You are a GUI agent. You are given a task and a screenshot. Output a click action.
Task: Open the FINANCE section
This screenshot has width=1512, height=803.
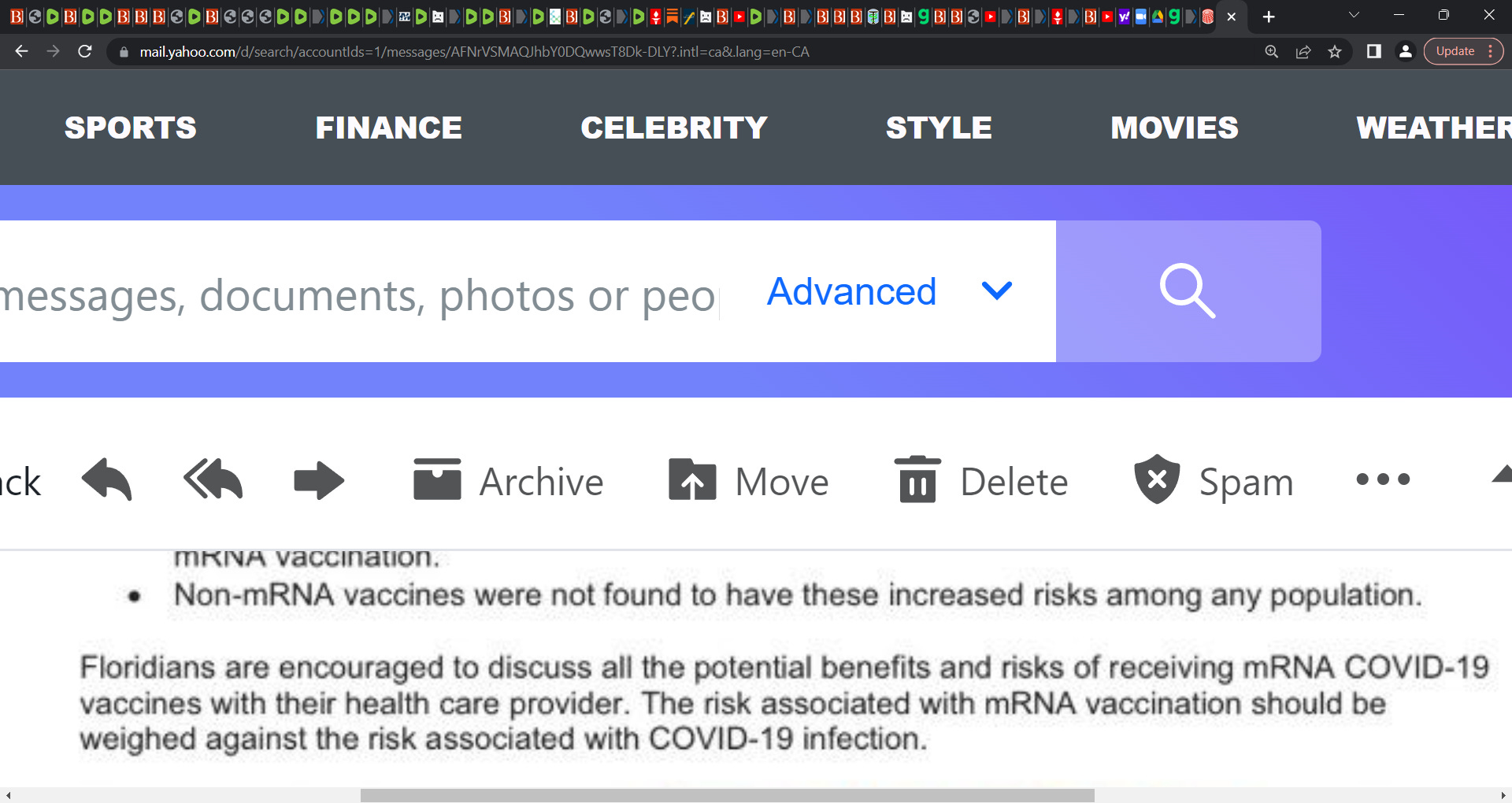389,128
